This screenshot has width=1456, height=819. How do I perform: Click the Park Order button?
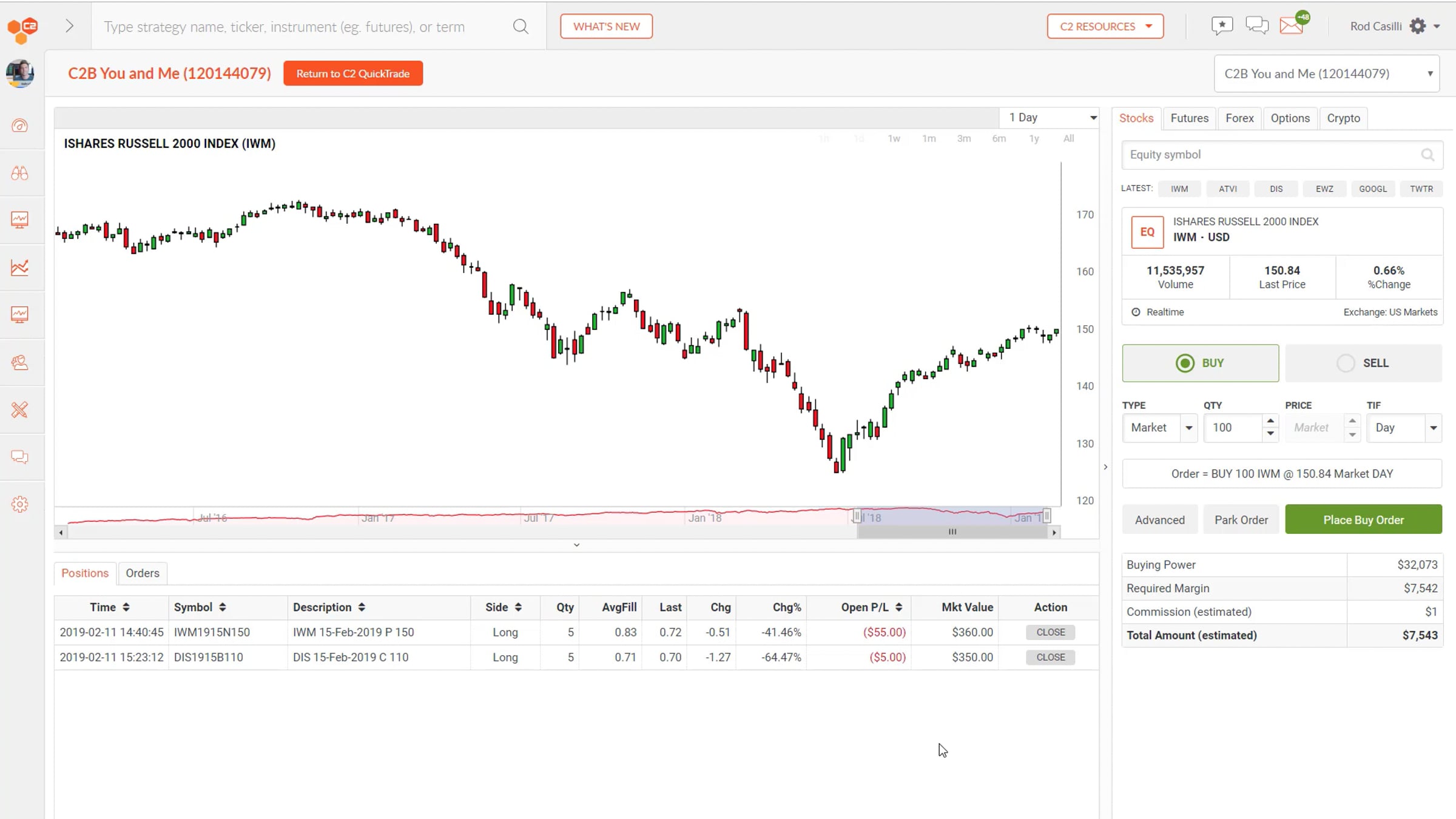point(1241,520)
